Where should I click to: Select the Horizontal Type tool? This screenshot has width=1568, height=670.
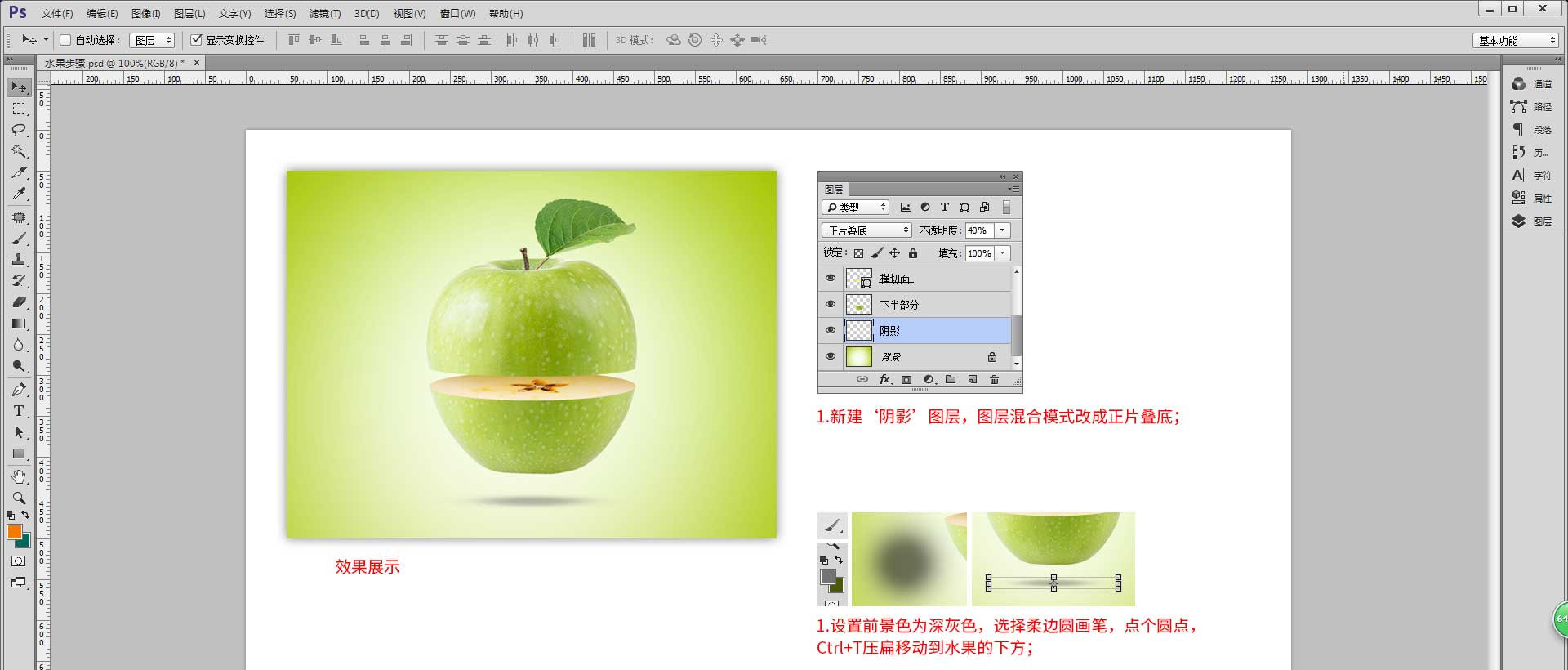coord(19,411)
